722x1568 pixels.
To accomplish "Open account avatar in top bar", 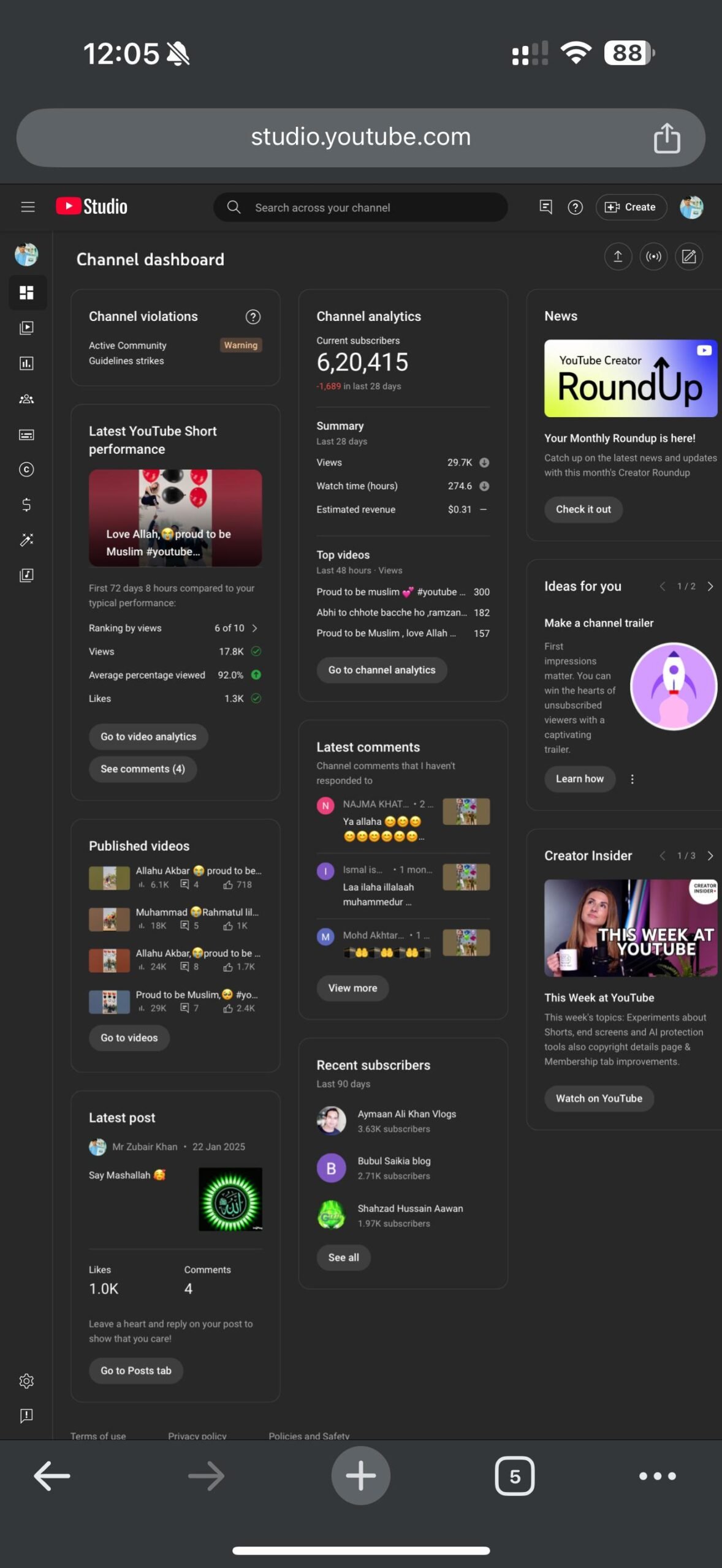I will [691, 207].
